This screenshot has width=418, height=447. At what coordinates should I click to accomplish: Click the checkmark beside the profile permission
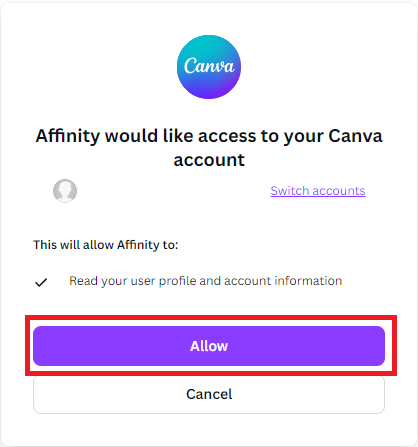(41, 282)
